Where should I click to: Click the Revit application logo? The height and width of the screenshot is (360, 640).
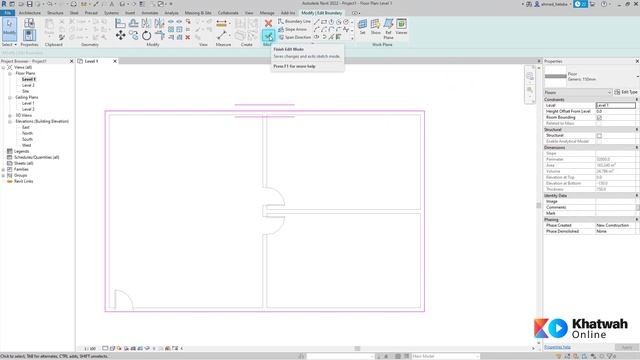pyautogui.click(x=4, y=4)
